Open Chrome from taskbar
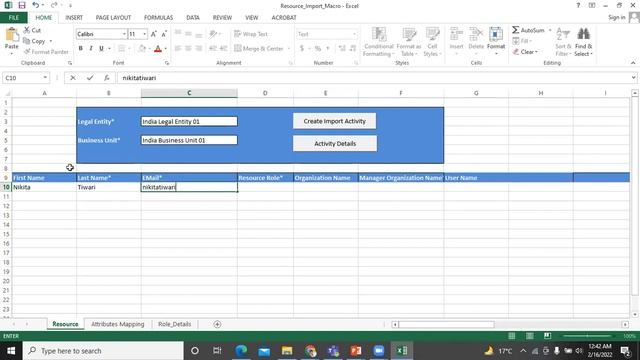 coord(310,351)
